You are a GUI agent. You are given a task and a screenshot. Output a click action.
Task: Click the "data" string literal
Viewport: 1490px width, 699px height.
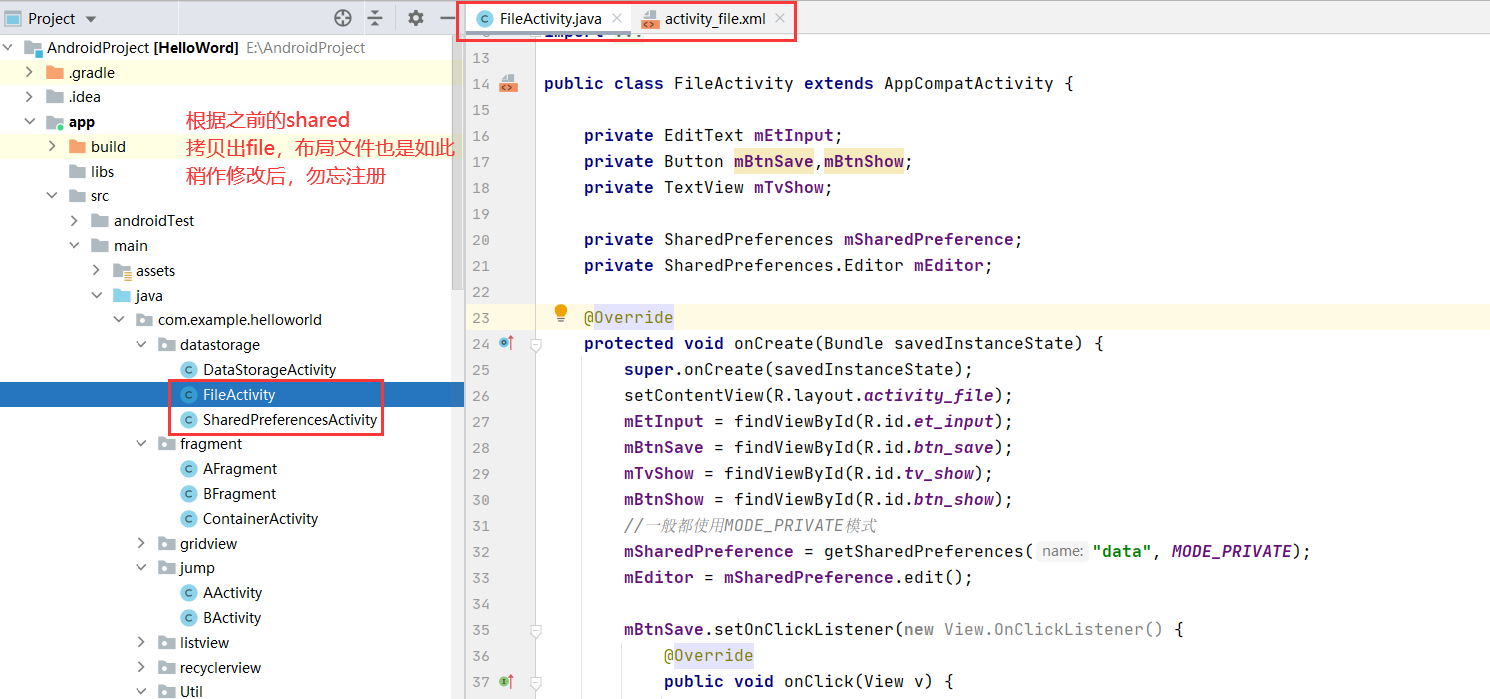(x=1123, y=552)
